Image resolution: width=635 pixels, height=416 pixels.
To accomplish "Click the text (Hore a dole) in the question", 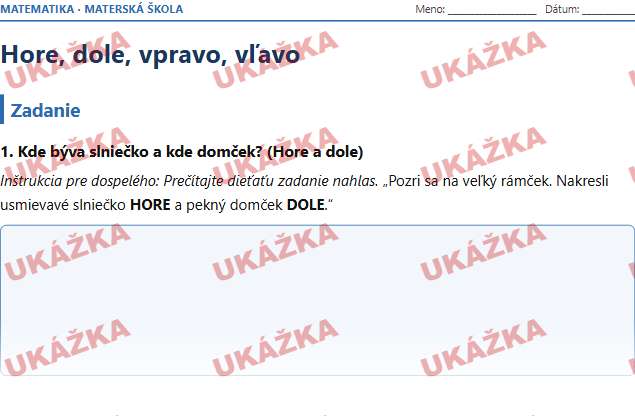I will [315, 152].
